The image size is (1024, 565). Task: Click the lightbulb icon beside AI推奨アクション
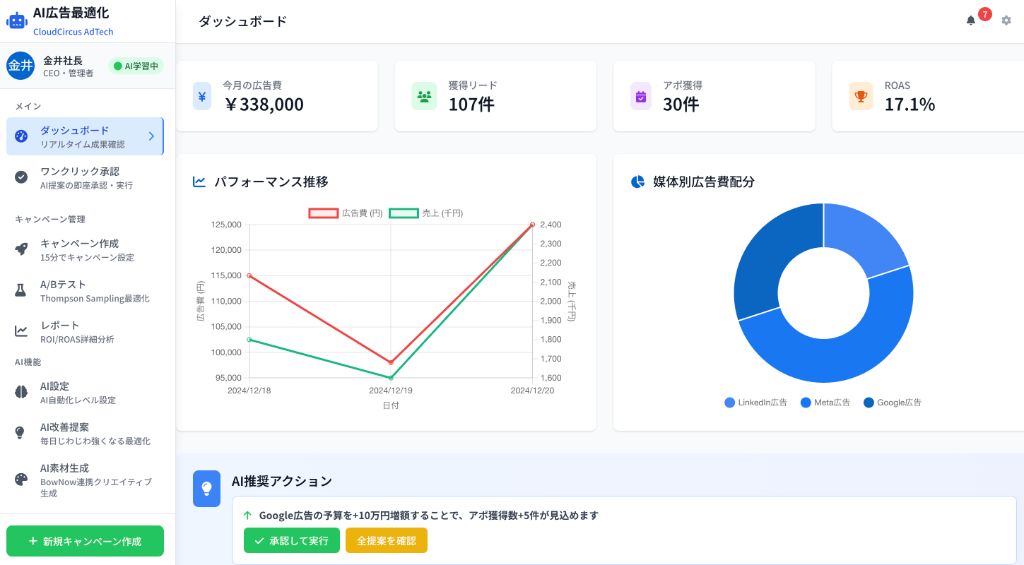pyautogui.click(x=206, y=488)
